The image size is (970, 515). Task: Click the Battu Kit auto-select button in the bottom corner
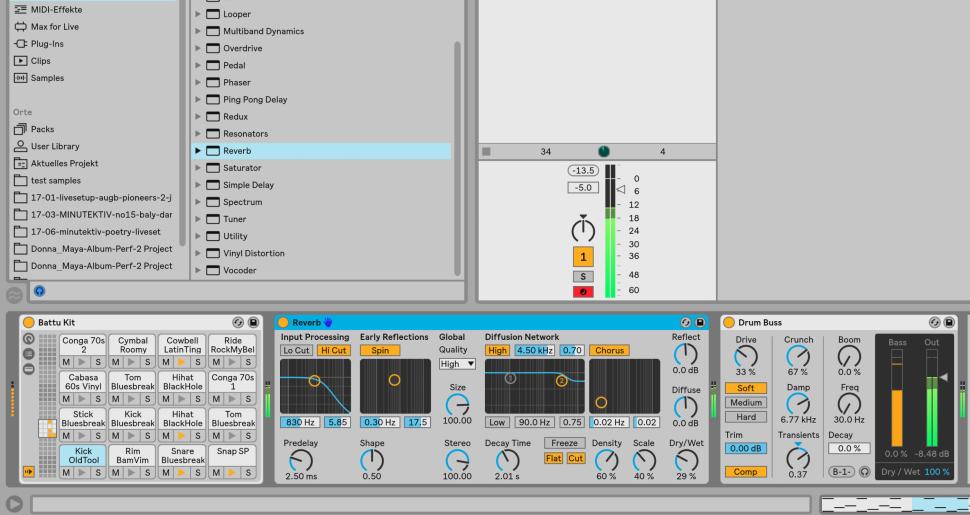click(x=29, y=471)
